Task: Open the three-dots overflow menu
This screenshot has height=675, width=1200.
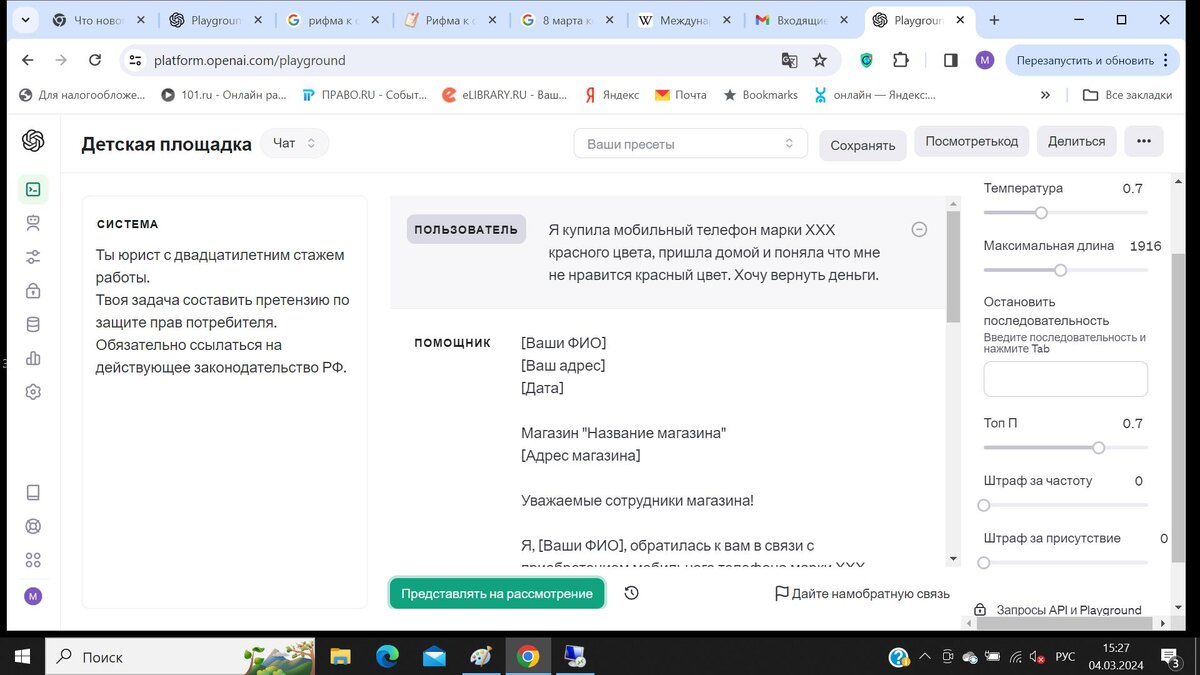Action: [1143, 141]
